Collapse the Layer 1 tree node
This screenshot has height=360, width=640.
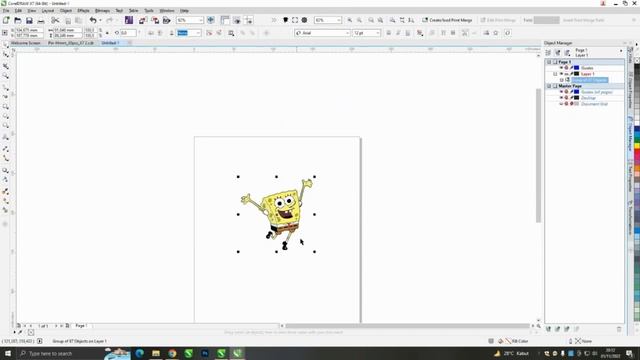pyautogui.click(x=555, y=74)
